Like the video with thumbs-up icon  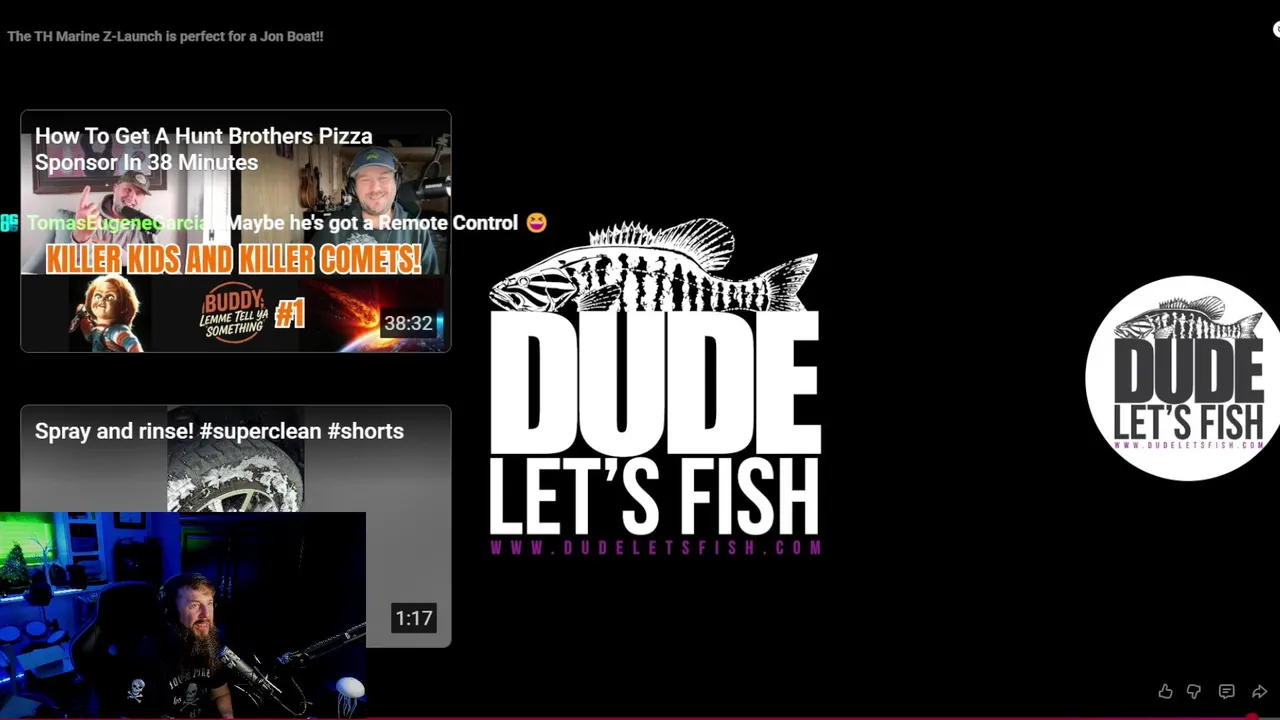(x=1165, y=691)
